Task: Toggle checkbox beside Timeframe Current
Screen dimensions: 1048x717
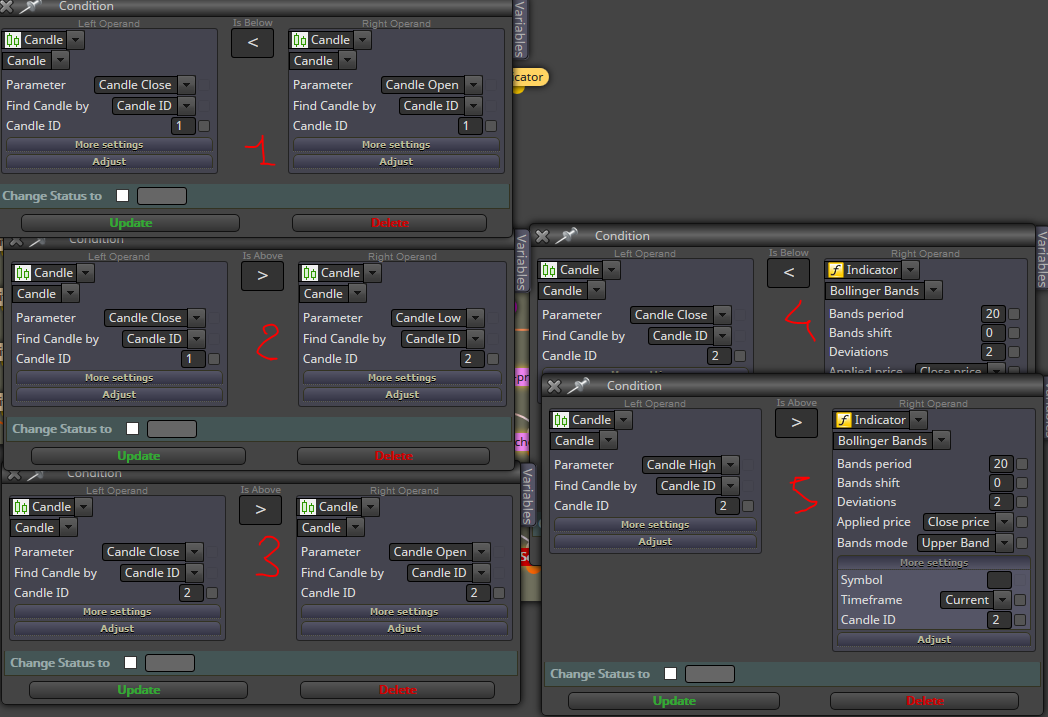Action: click(x=1020, y=600)
